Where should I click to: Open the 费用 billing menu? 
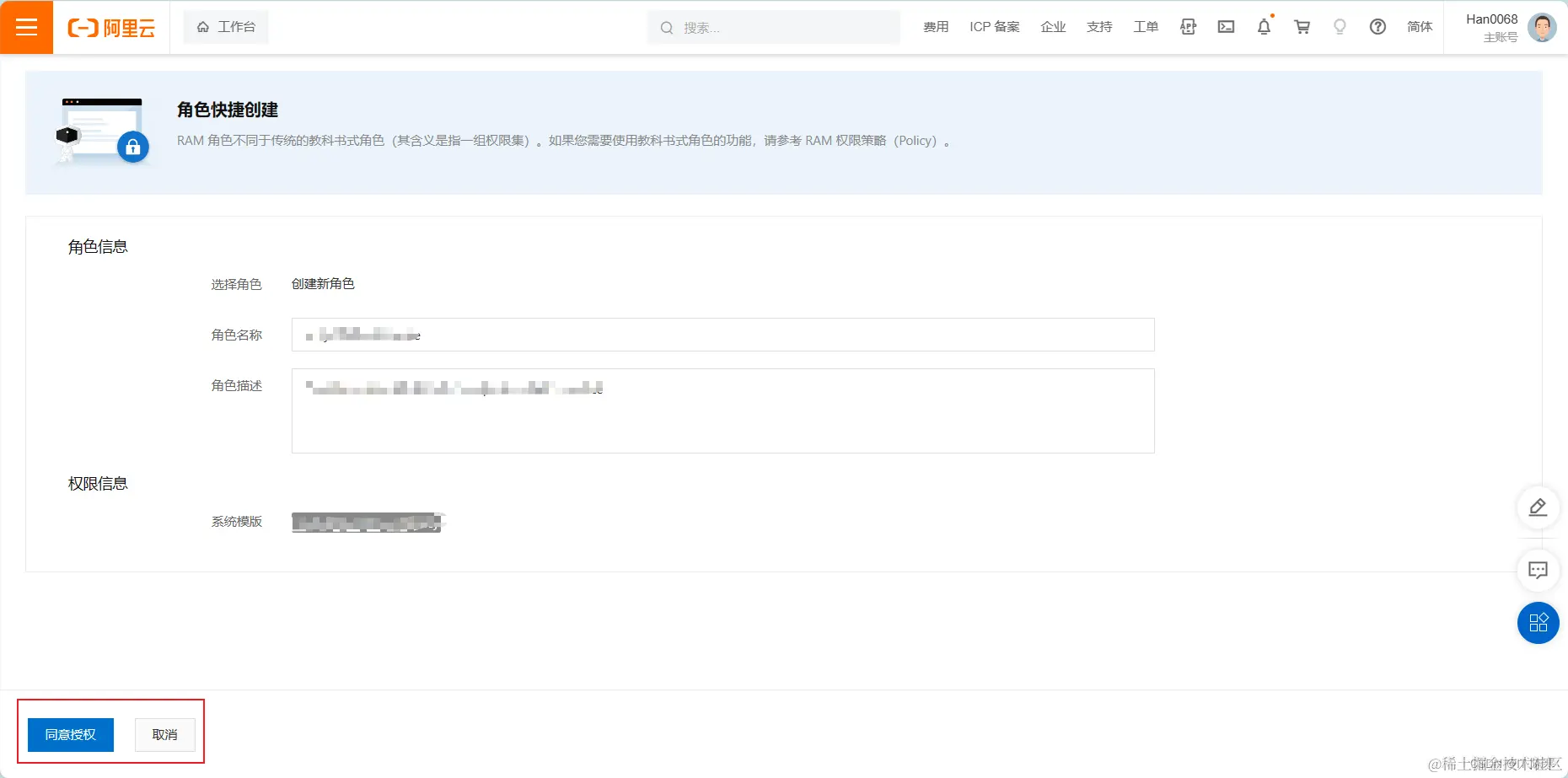(936, 27)
